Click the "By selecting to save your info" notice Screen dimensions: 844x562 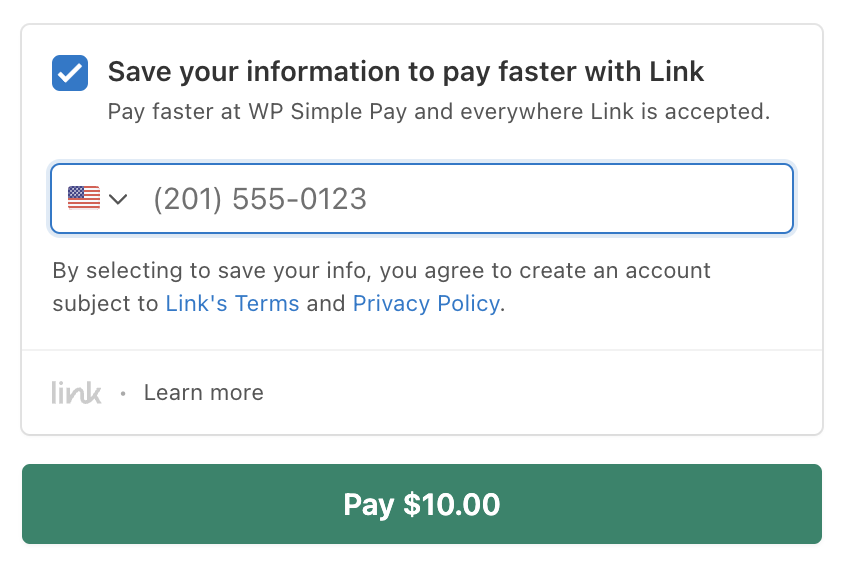[381, 287]
